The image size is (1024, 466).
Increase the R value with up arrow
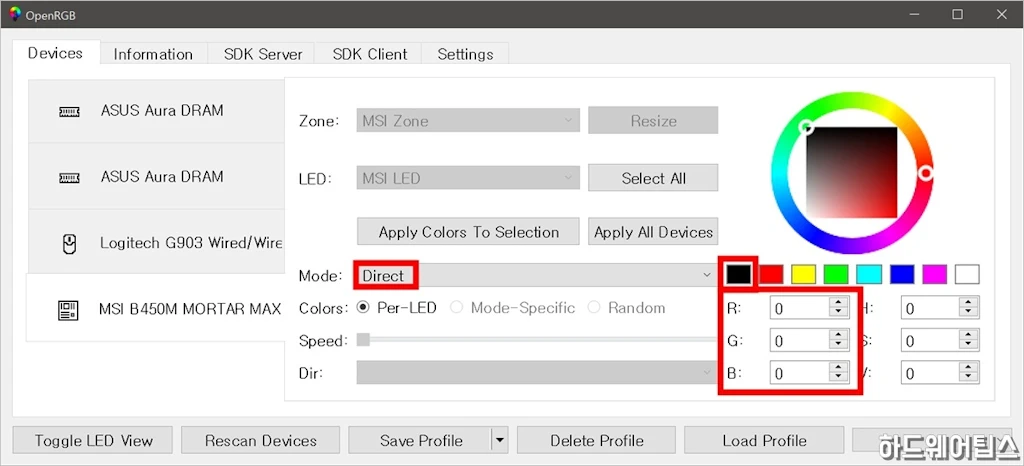(837, 304)
